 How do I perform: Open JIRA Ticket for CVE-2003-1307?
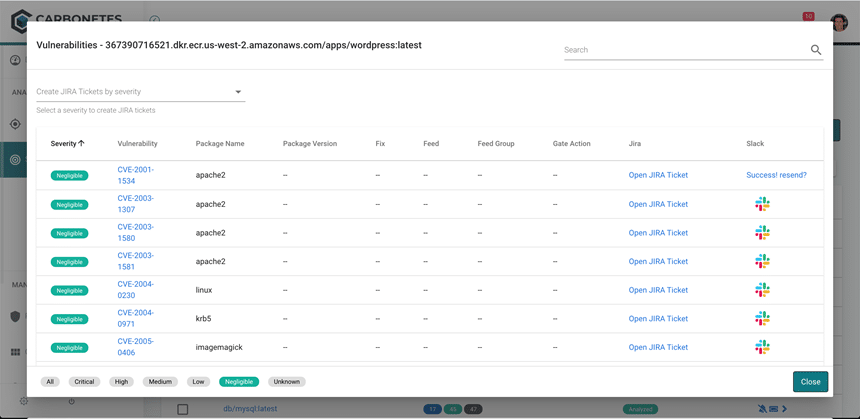[x=658, y=204]
